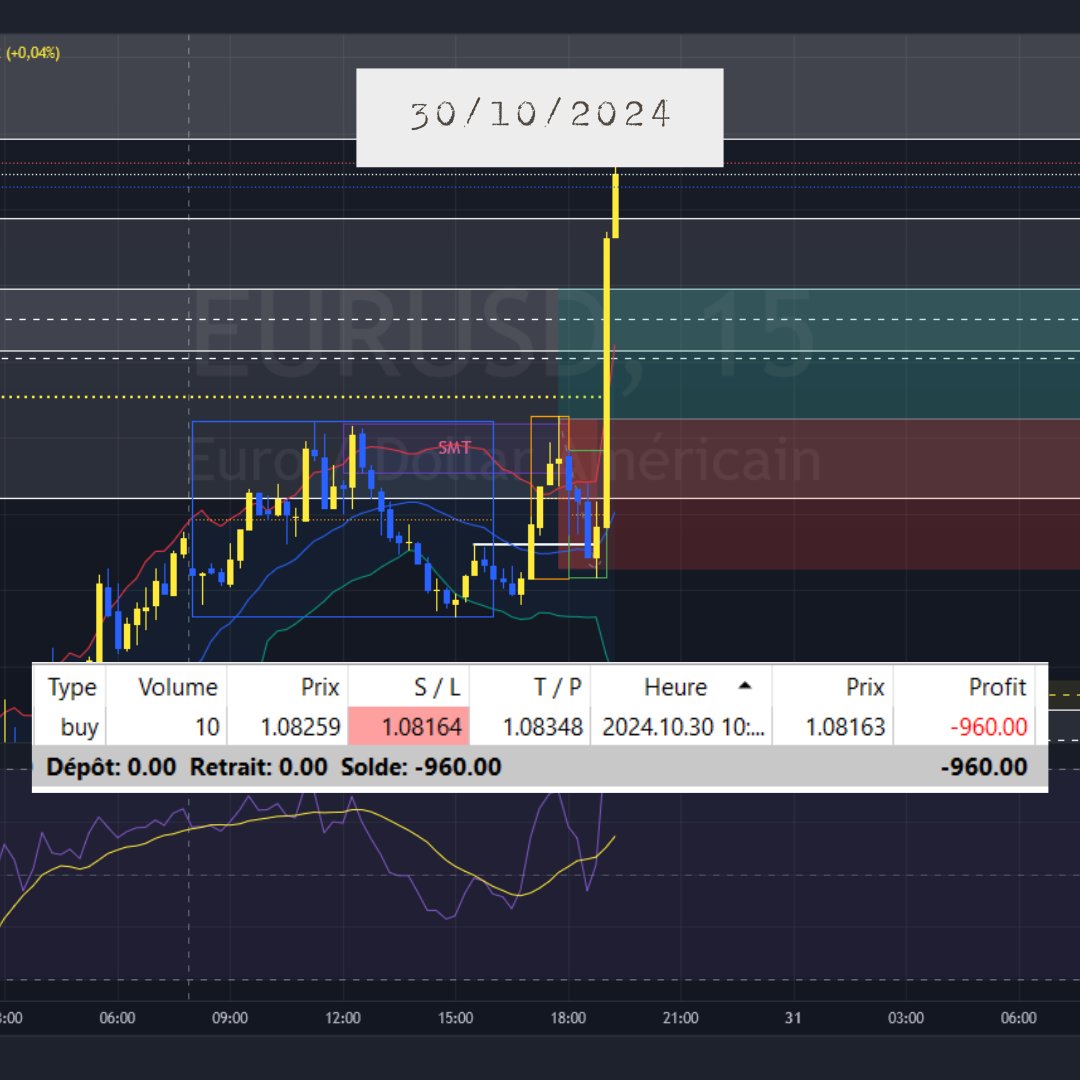Click the Dépôt: 0.00 summary text

(x=111, y=767)
